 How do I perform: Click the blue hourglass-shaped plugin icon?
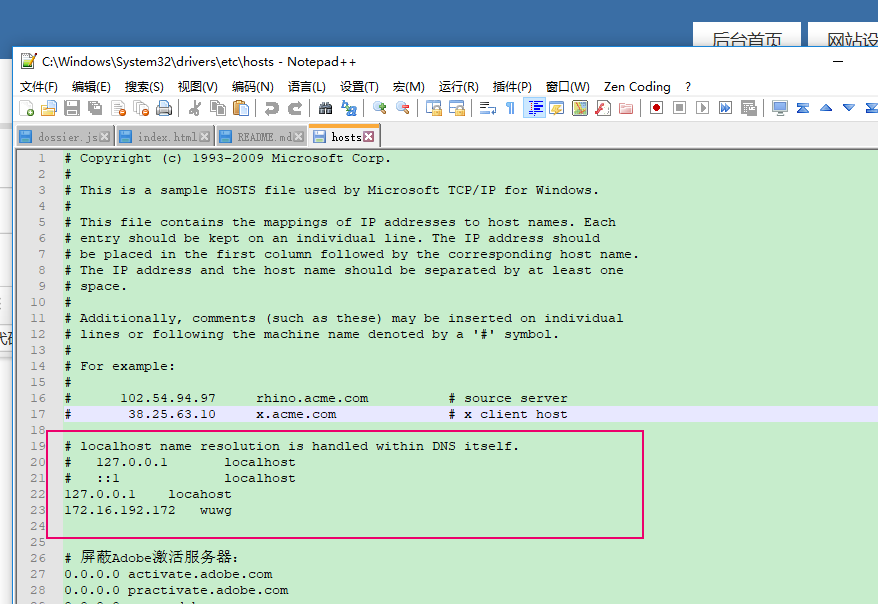(802, 107)
